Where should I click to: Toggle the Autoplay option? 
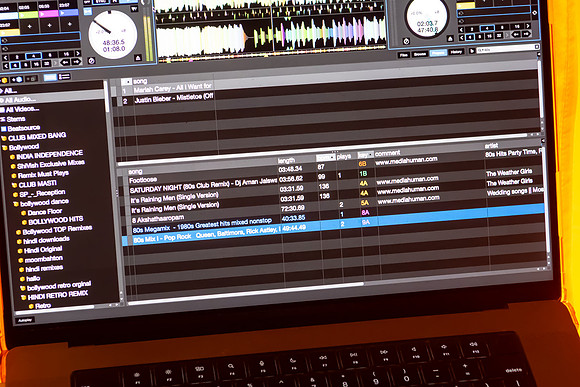pos(25,320)
